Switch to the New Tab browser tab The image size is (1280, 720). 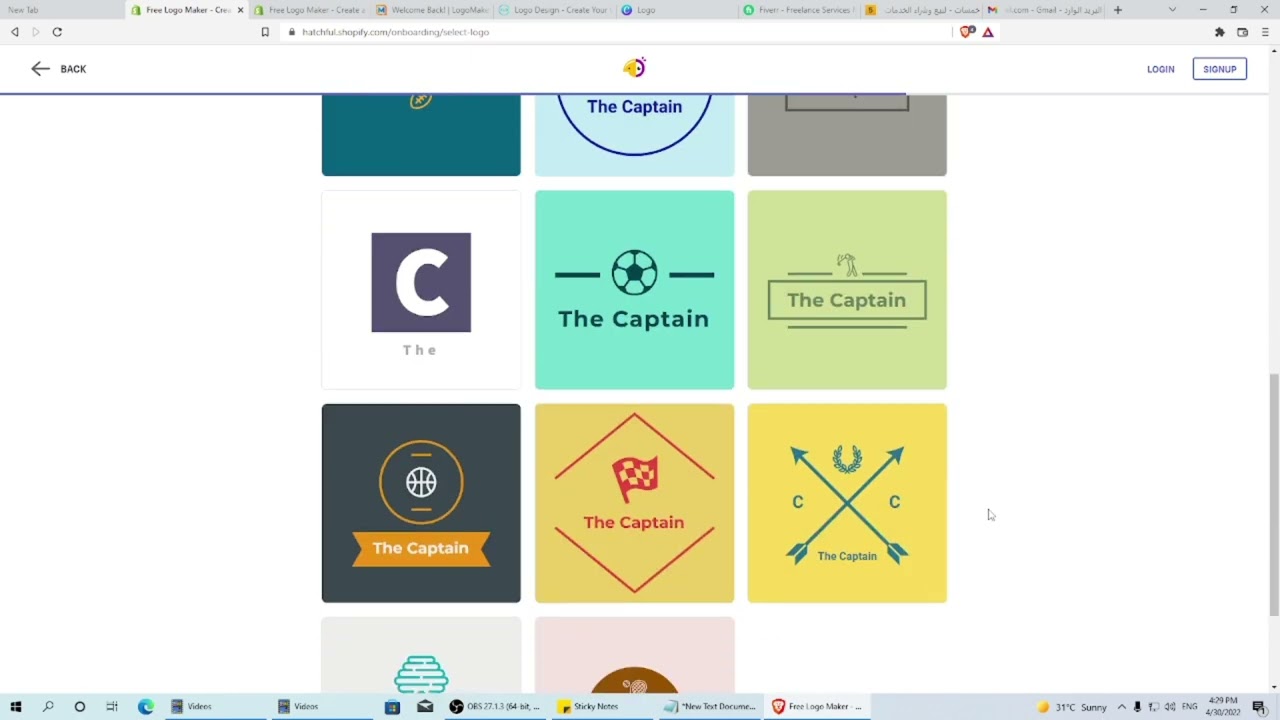pos(62,10)
